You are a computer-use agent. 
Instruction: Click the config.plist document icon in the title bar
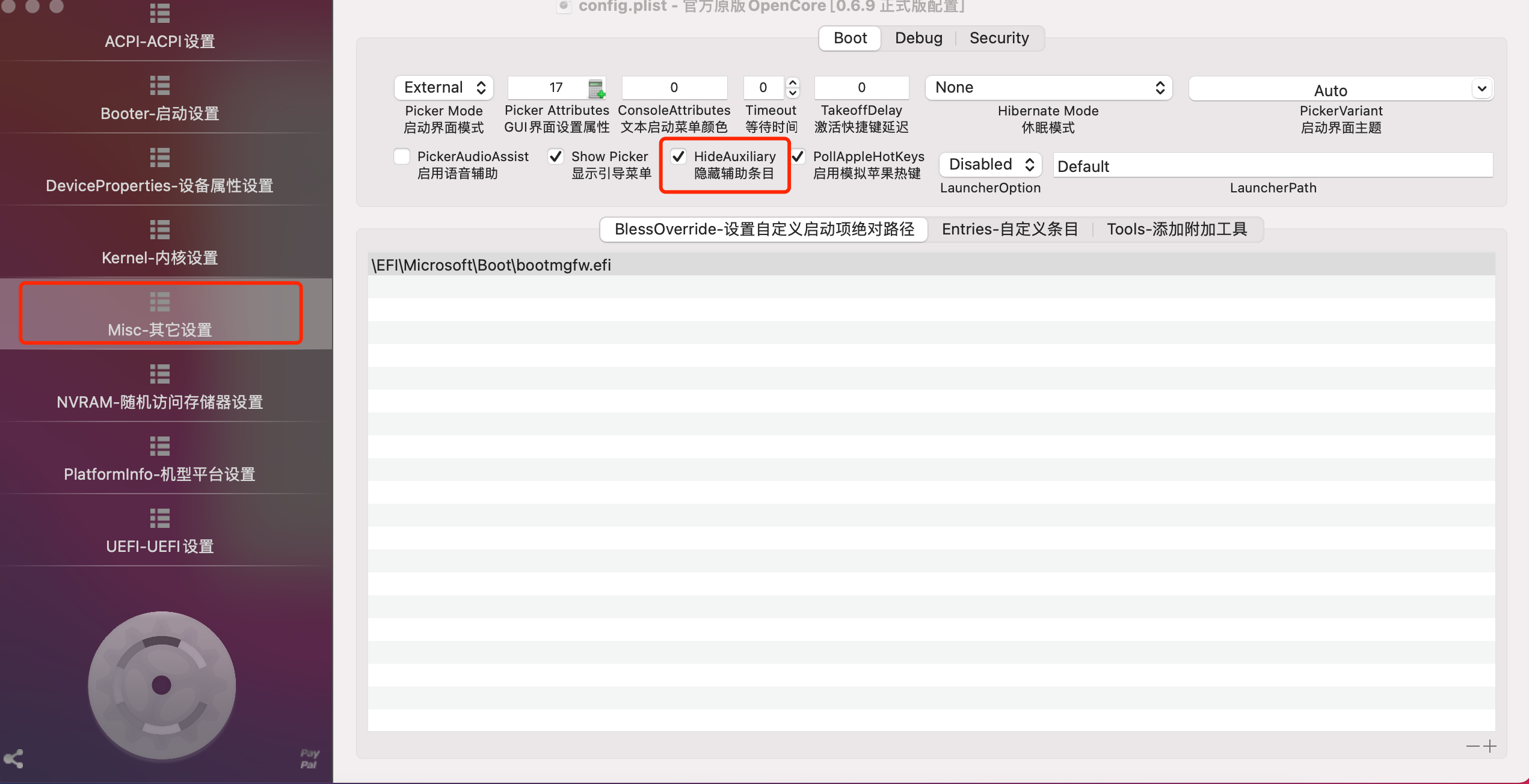564,6
